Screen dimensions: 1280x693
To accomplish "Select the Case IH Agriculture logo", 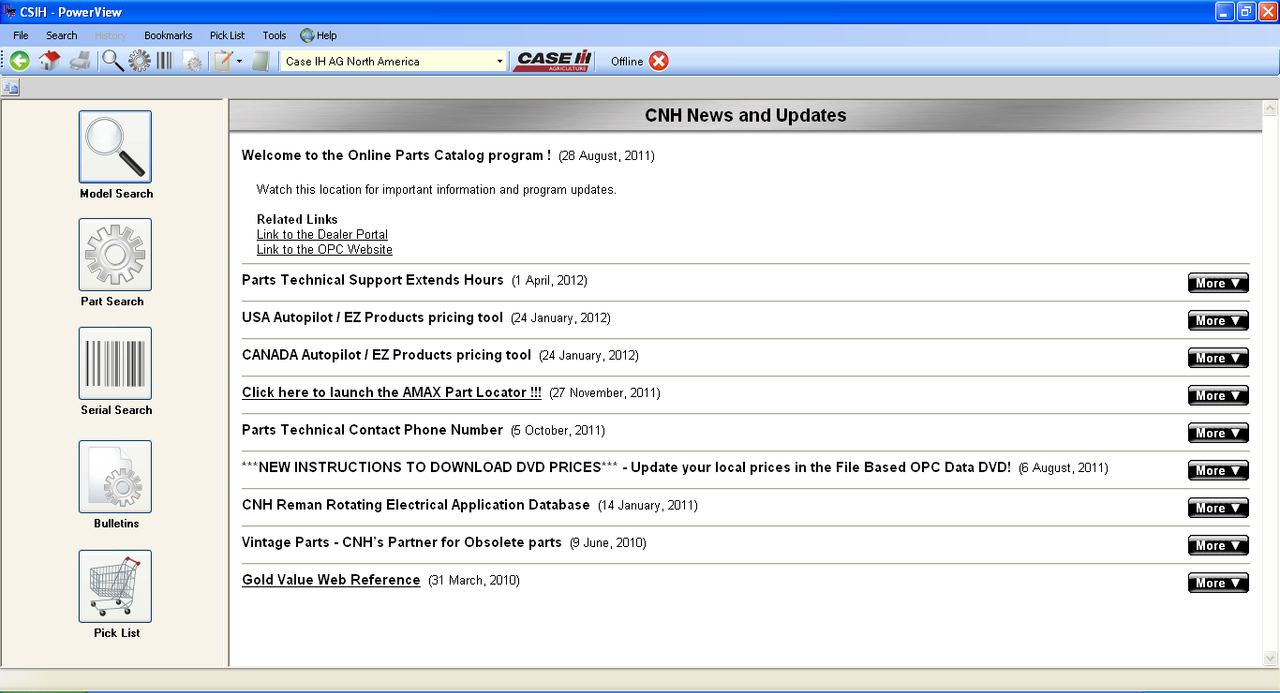I will [x=554, y=61].
